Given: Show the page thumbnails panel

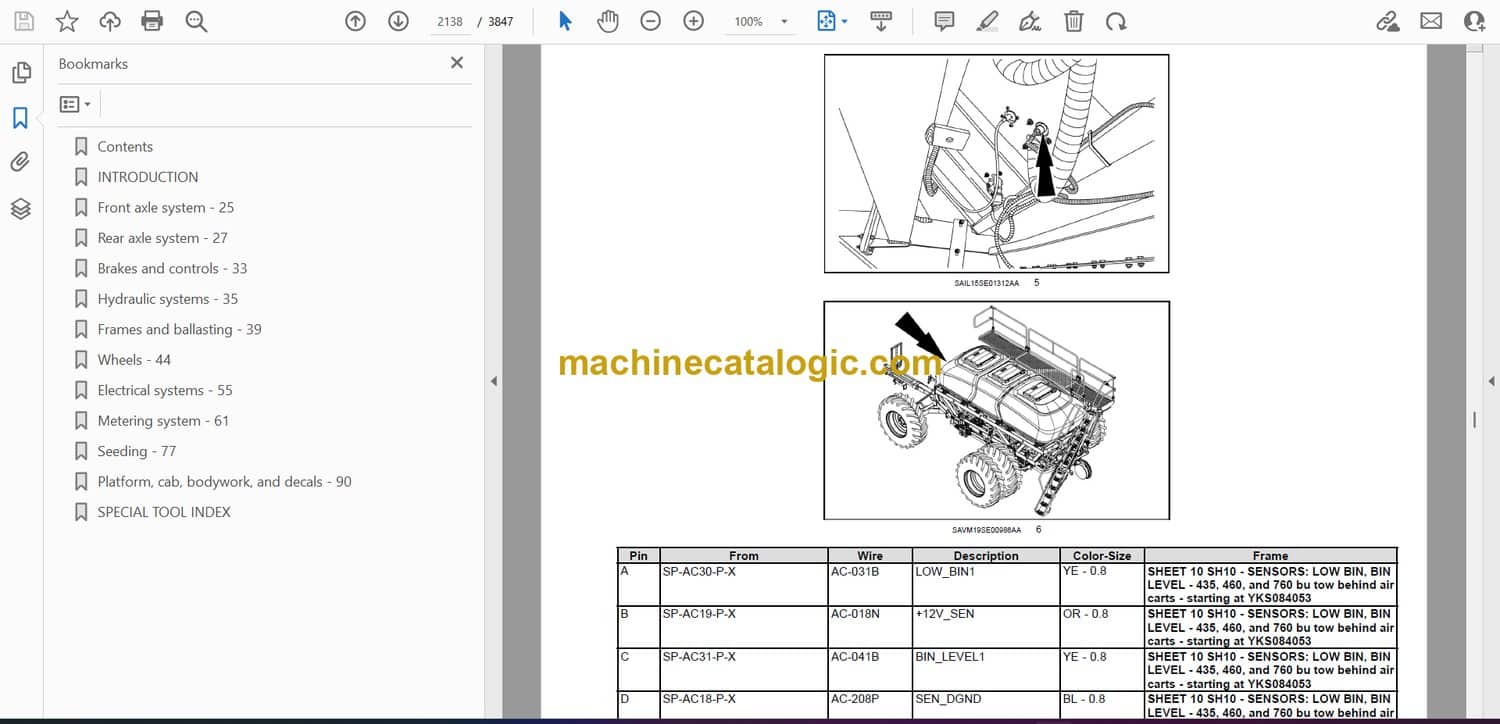Looking at the screenshot, I should point(20,73).
